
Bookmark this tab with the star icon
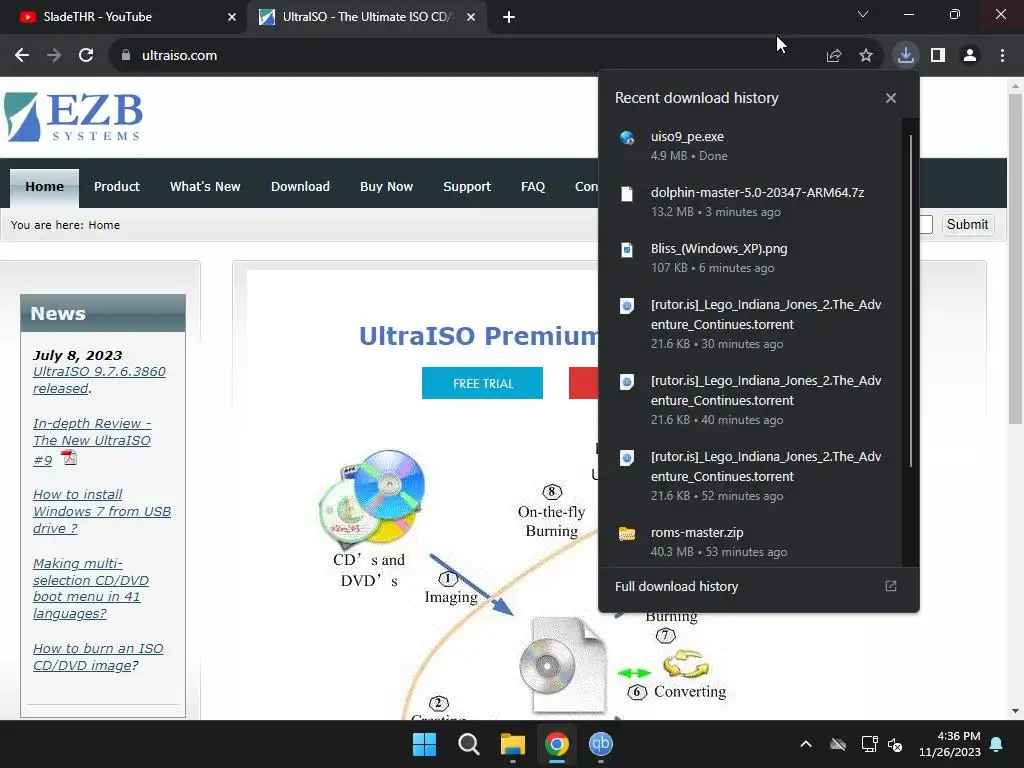(866, 56)
